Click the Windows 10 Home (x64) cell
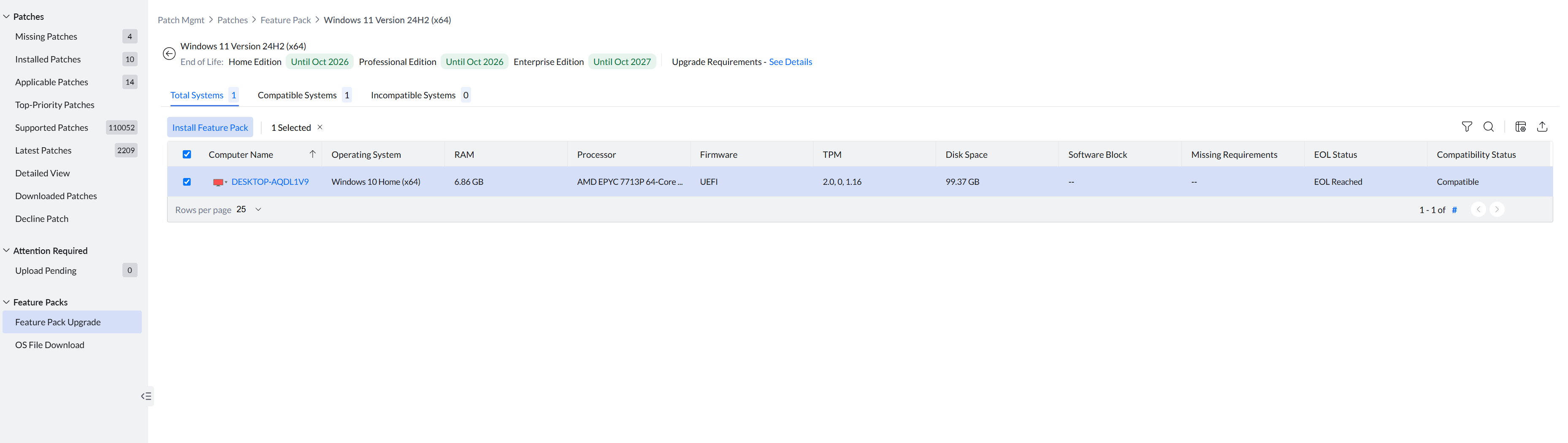 click(x=376, y=182)
